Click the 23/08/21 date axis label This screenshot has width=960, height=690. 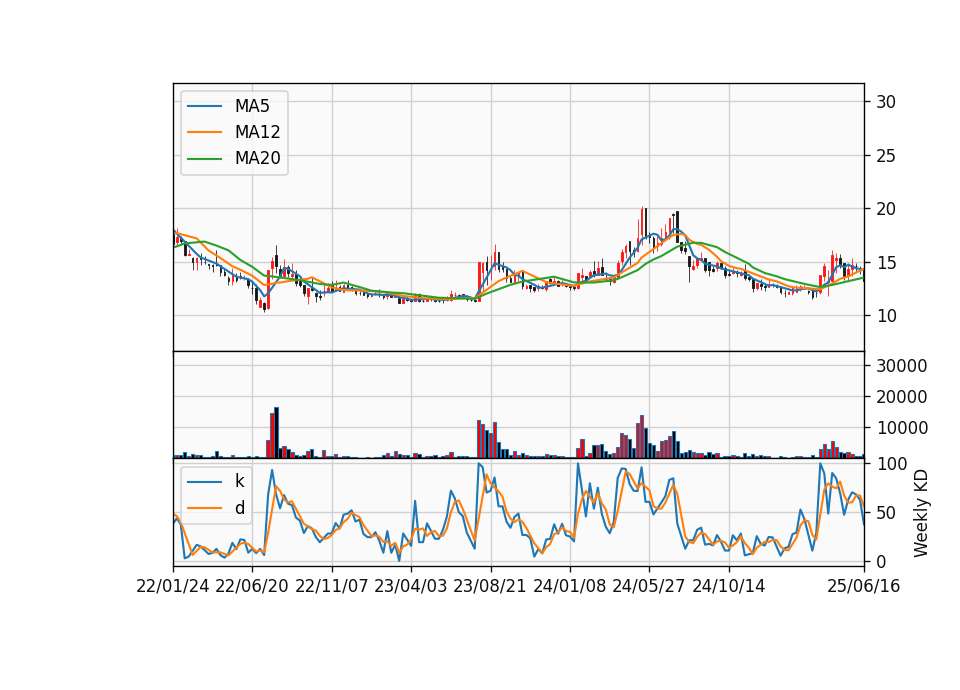tap(490, 587)
